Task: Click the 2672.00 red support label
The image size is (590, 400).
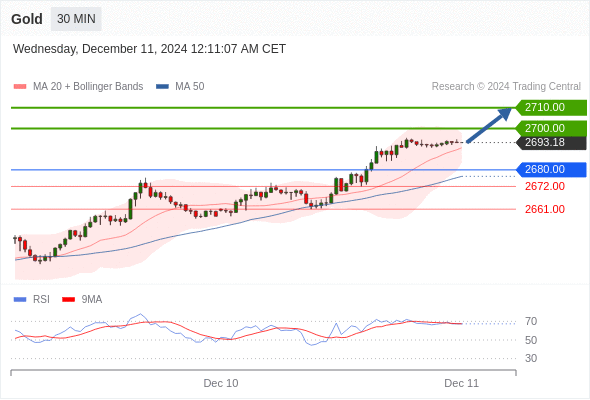Action: pyautogui.click(x=545, y=186)
